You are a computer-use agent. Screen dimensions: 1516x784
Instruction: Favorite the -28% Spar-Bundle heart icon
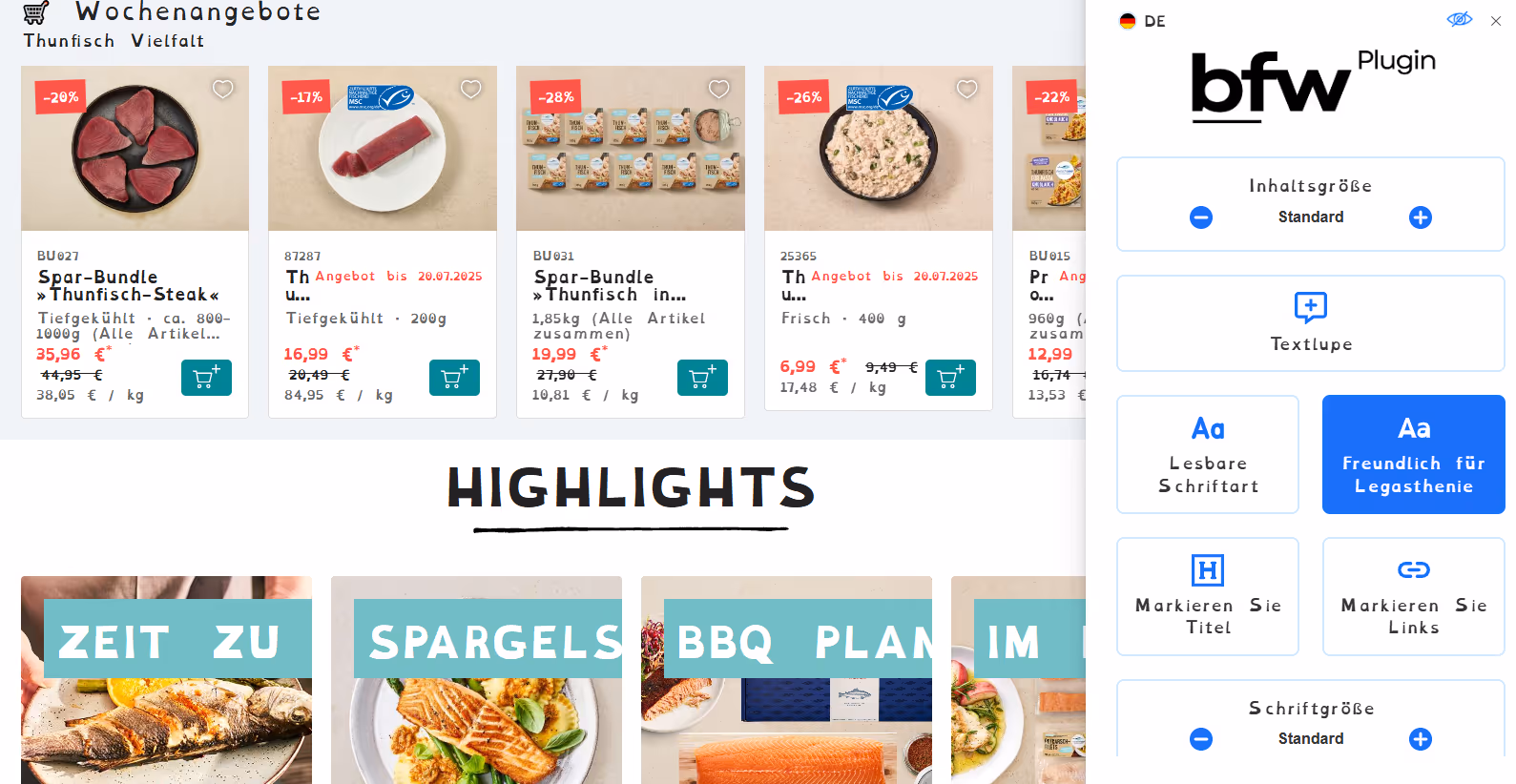(718, 89)
